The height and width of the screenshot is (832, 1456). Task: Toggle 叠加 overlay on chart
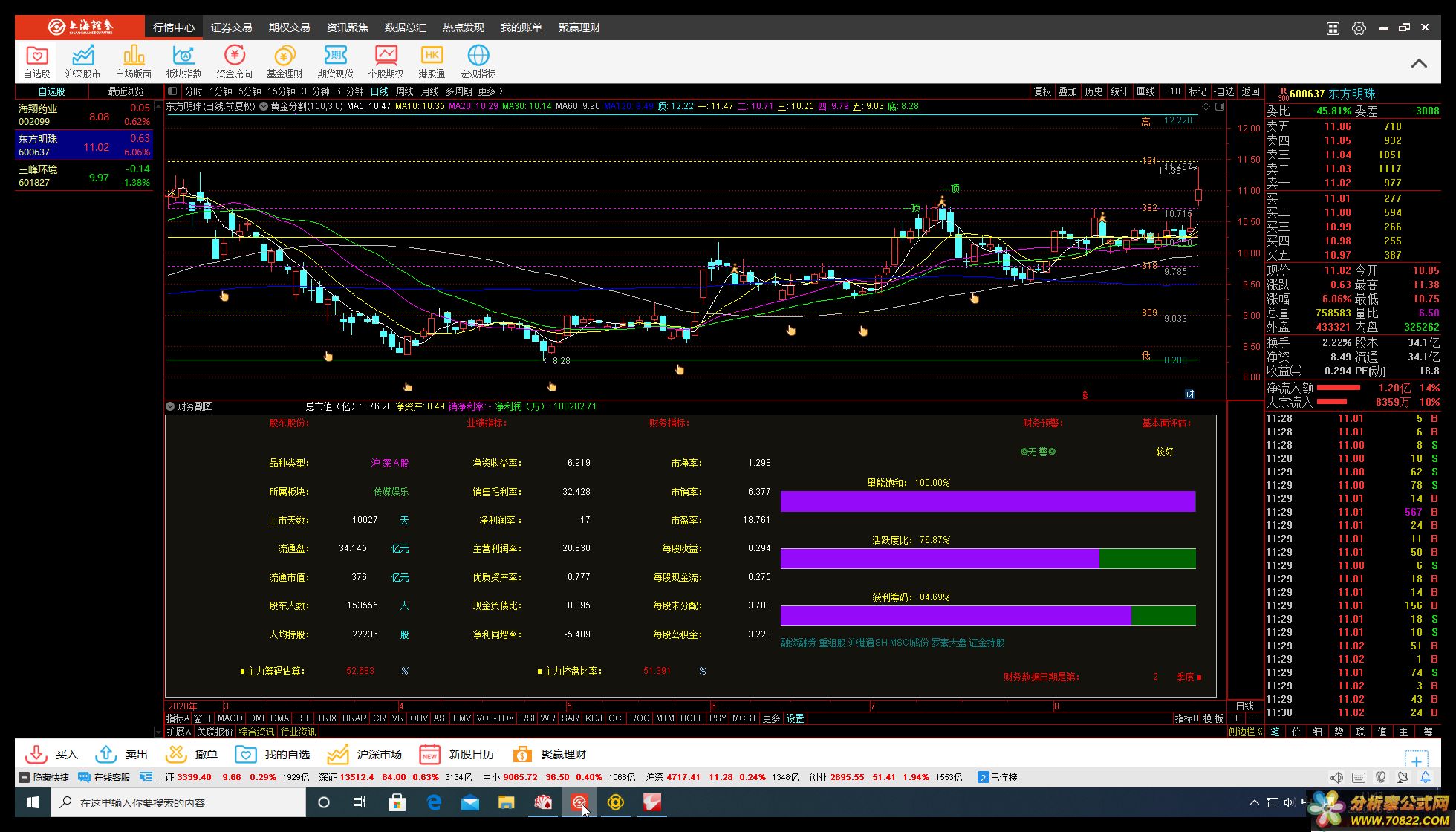click(x=1067, y=91)
